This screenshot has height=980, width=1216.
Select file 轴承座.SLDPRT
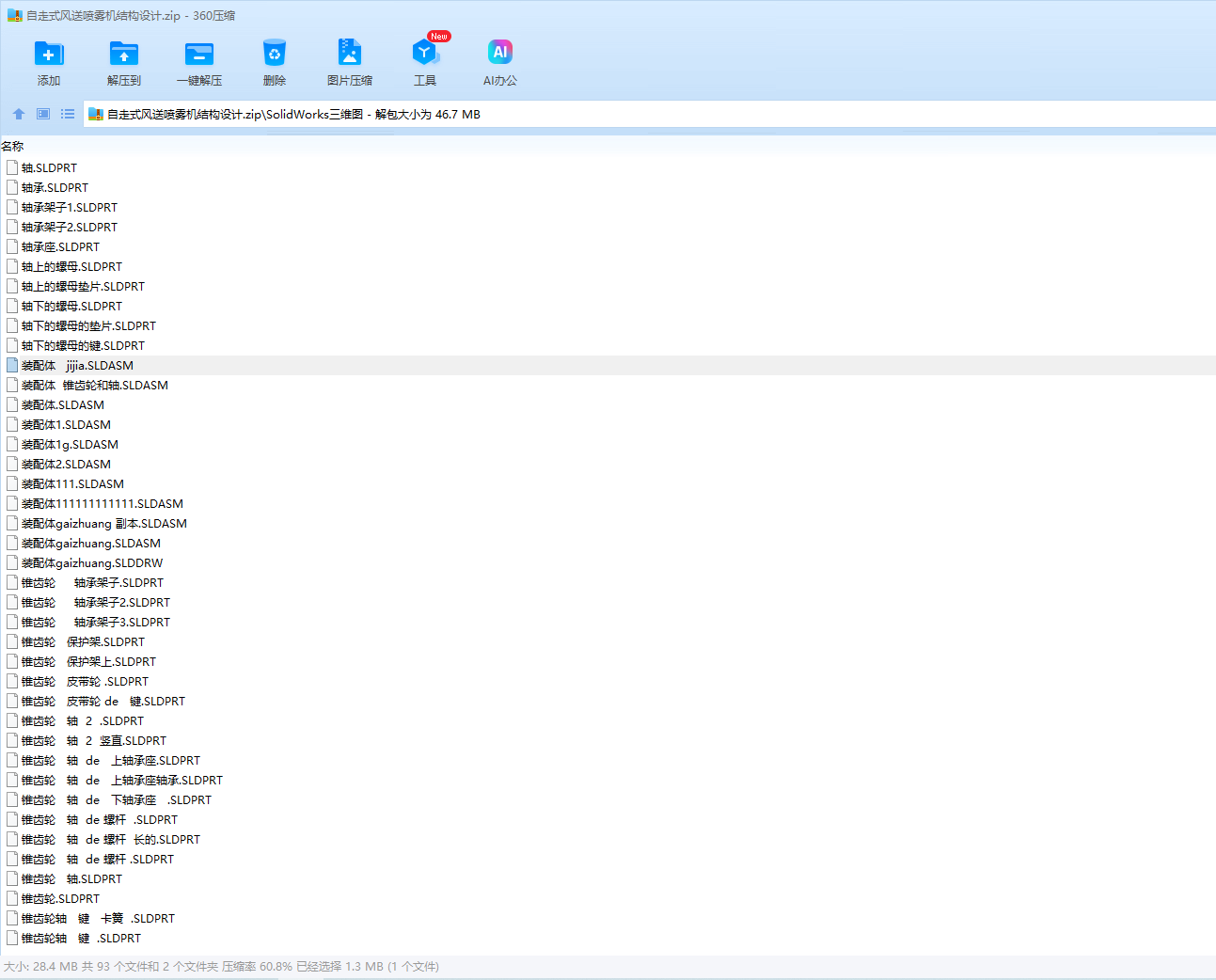point(60,246)
